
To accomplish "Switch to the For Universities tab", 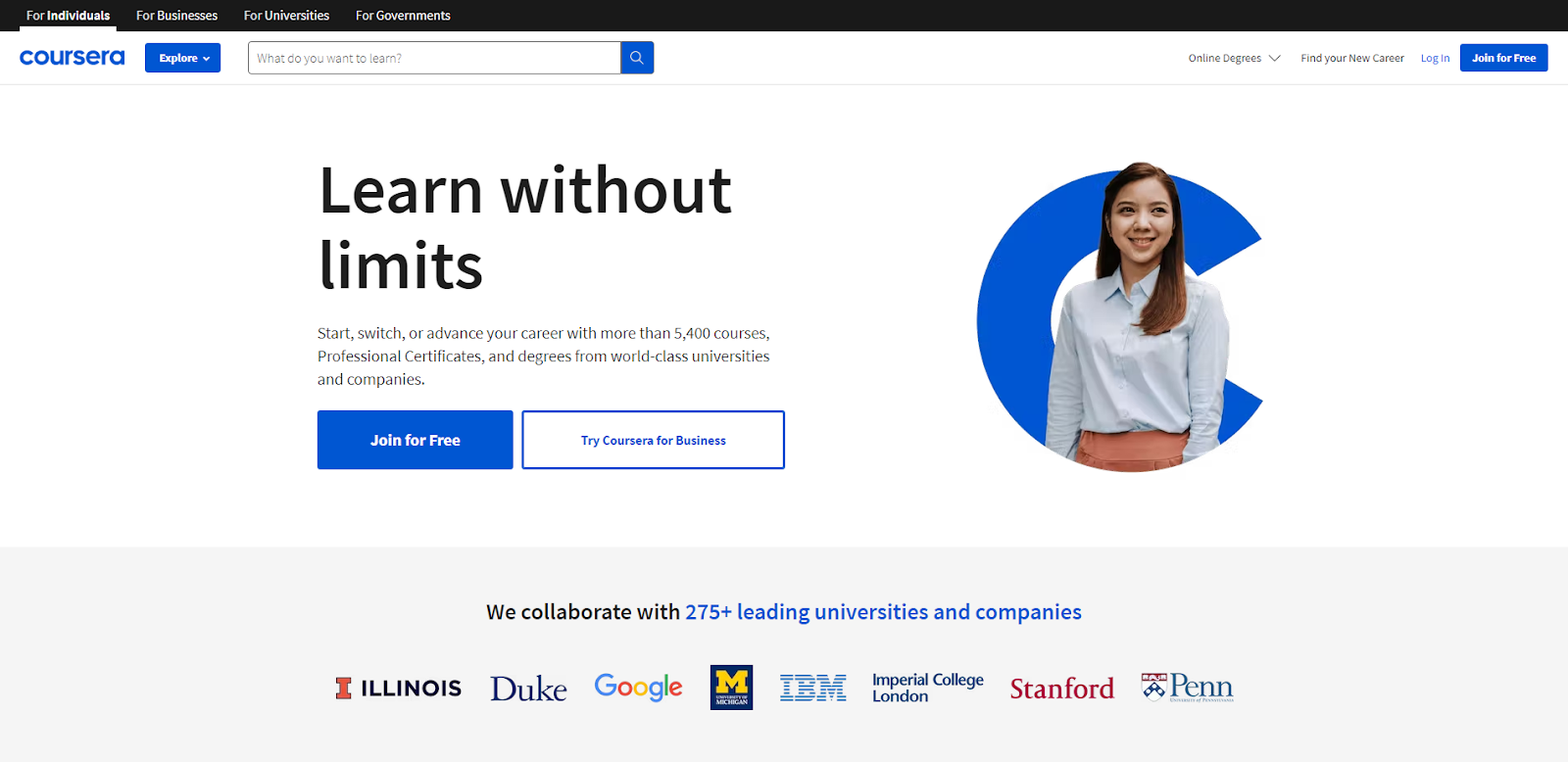I will pos(286,16).
